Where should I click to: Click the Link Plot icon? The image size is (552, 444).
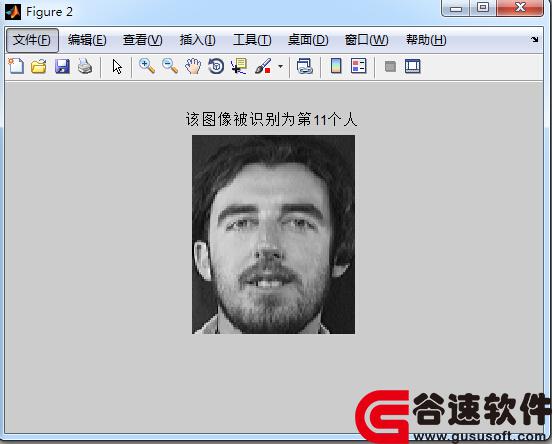click(x=305, y=66)
